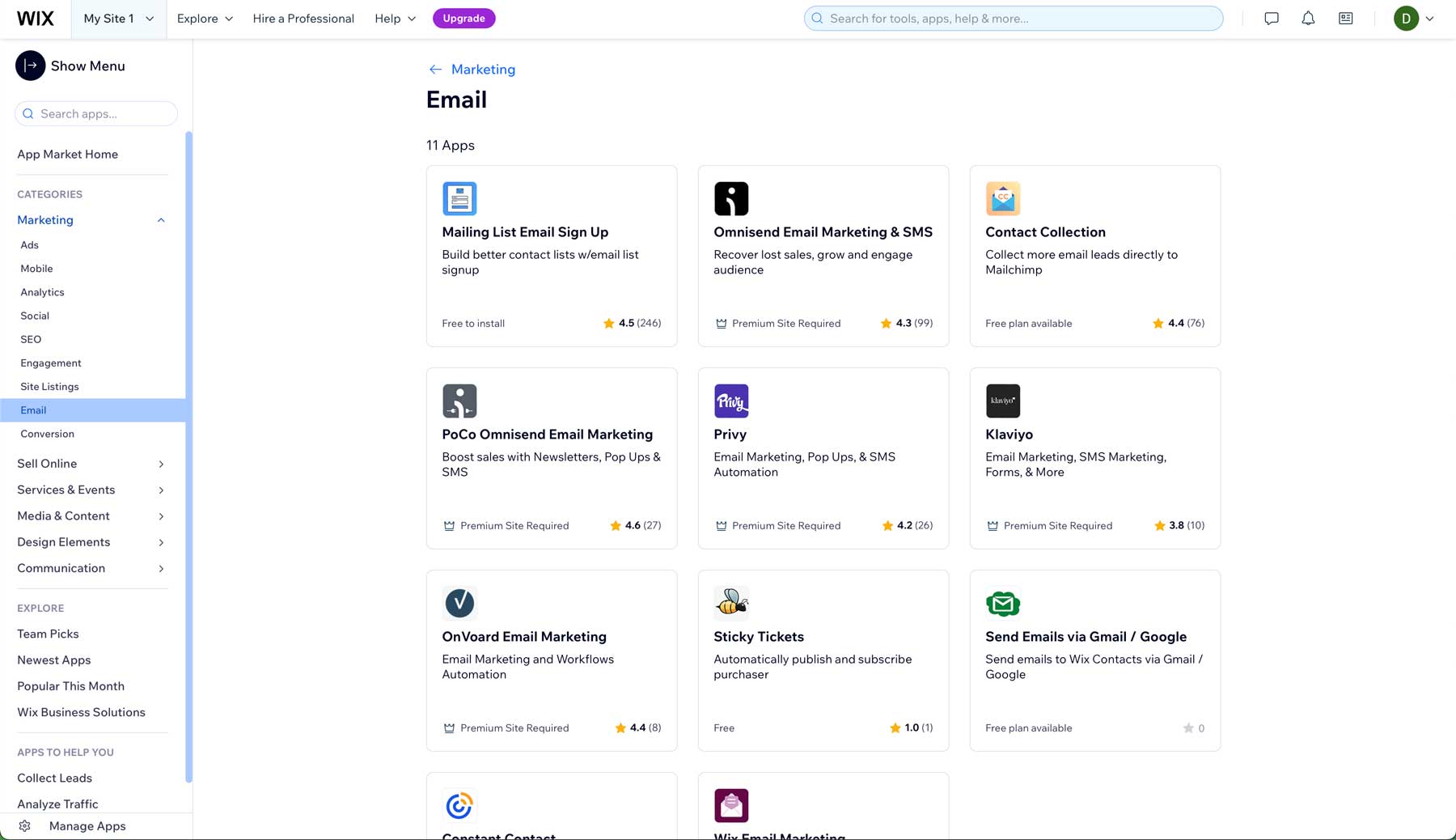1456x840 pixels.
Task: Click the Manage Apps gear icon
Action: click(x=25, y=825)
